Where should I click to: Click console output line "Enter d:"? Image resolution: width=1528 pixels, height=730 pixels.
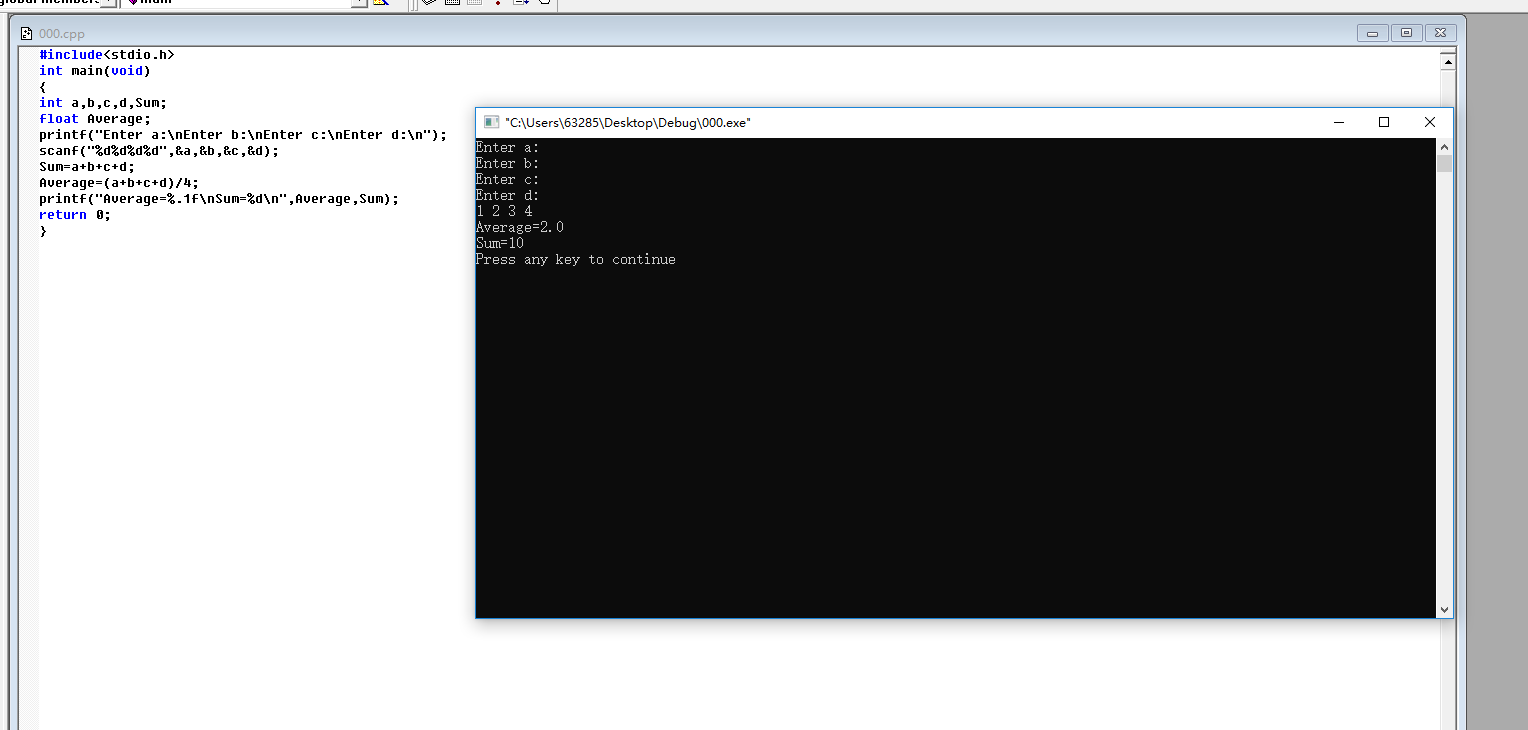pyautogui.click(x=507, y=195)
